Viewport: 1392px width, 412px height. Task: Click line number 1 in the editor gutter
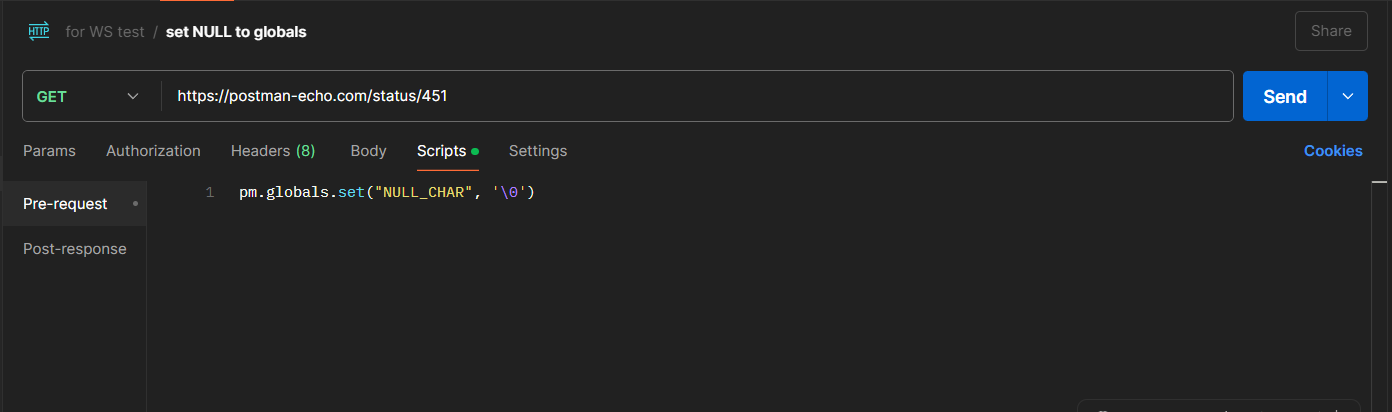209,193
